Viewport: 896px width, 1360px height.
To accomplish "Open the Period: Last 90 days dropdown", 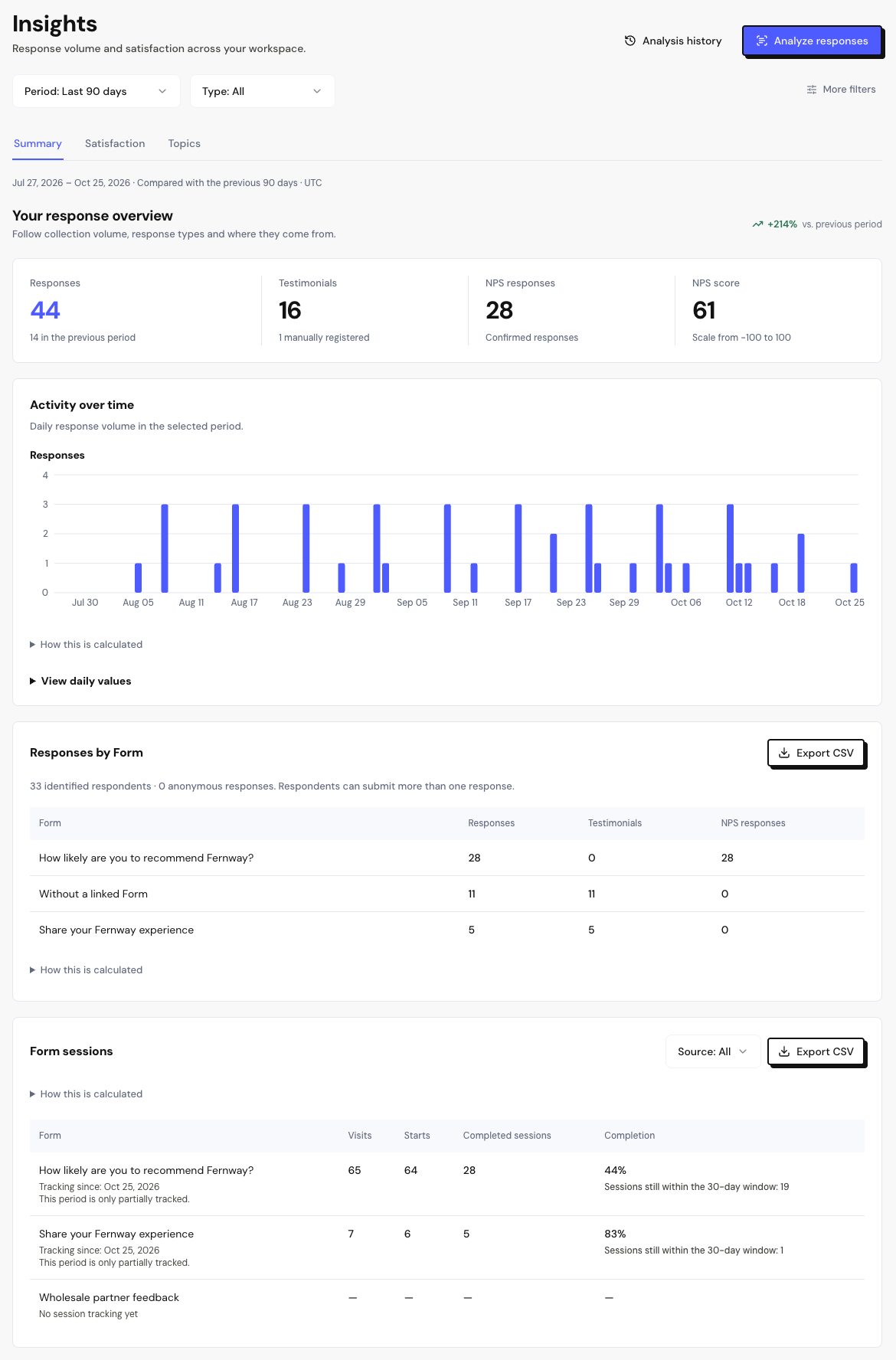I will point(96,91).
